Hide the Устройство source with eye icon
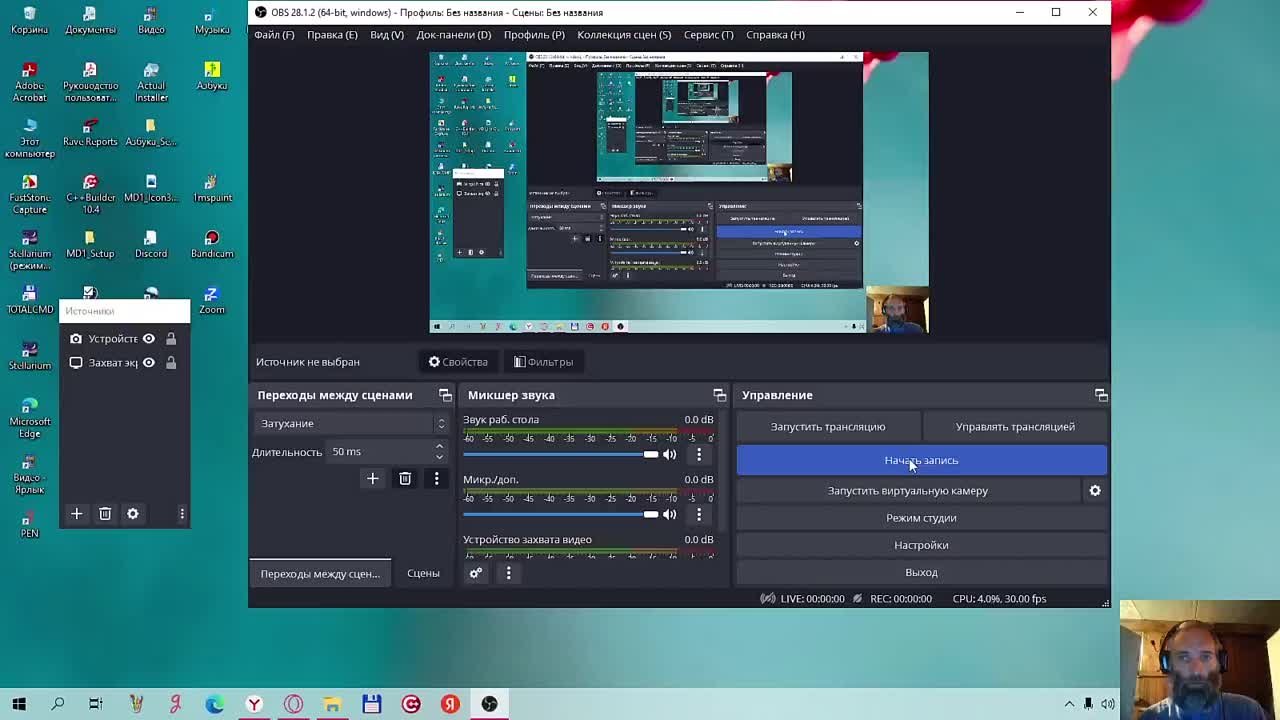This screenshot has height=720, width=1280. [x=149, y=339]
